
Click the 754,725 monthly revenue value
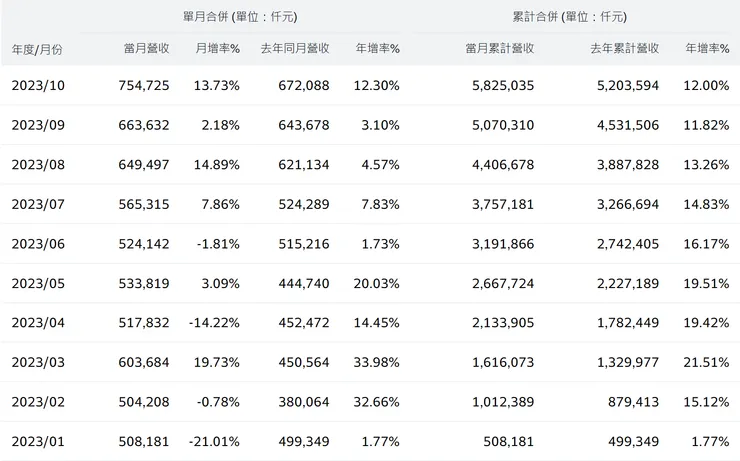pos(137,86)
